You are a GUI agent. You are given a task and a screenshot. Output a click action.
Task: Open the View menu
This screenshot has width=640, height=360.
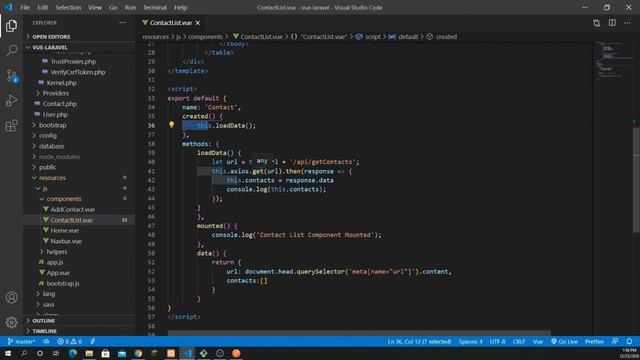95,7
